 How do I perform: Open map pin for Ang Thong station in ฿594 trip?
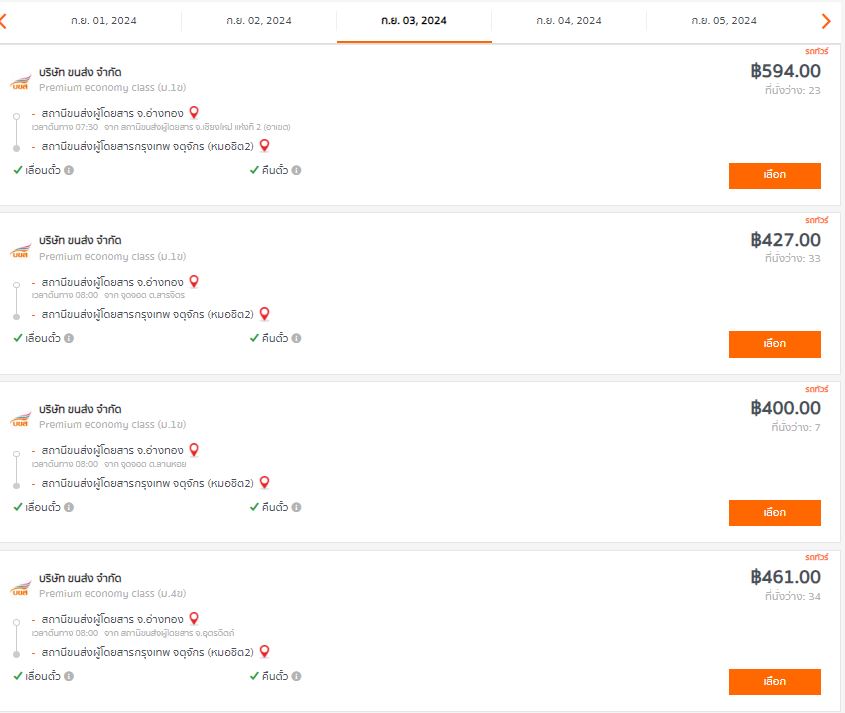pos(194,113)
